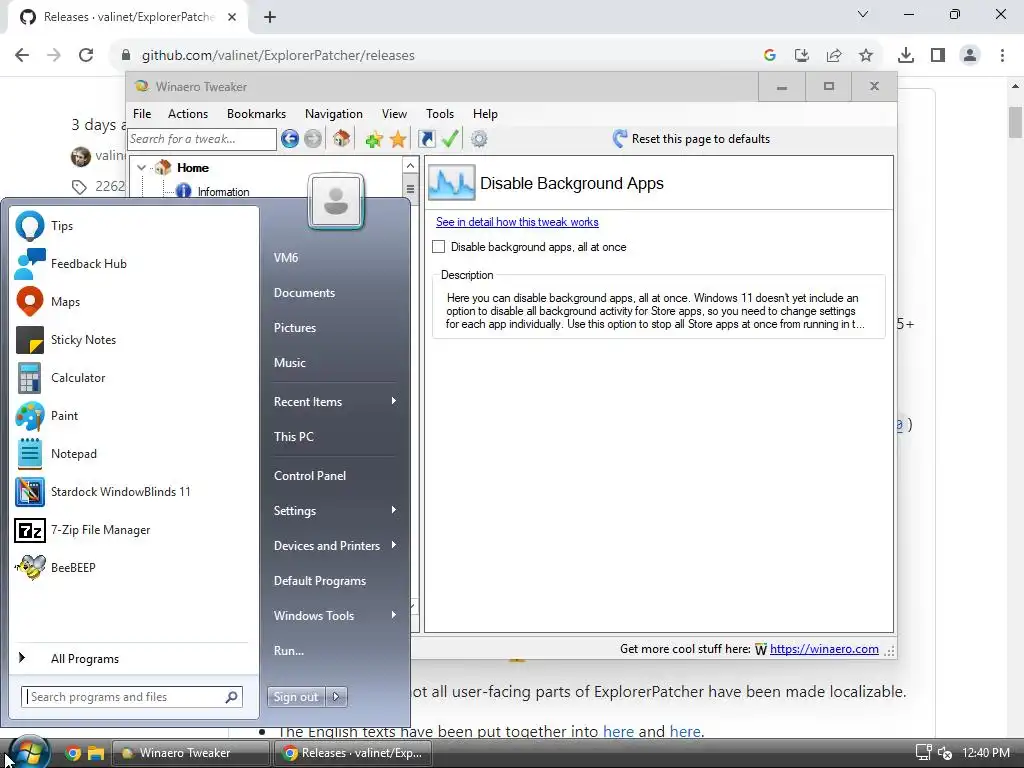
Task: Switch to Releases Chrome taskbar button
Action: (353, 753)
